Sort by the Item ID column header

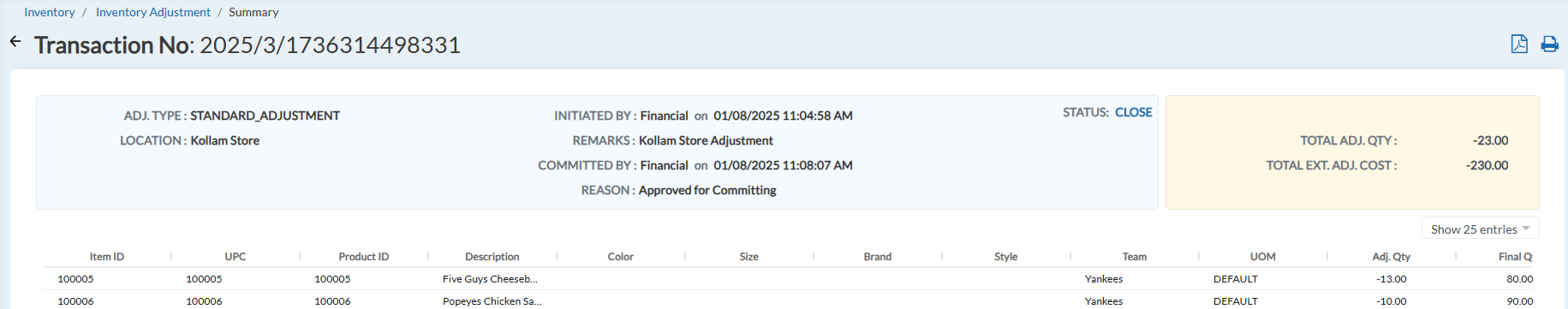coord(107,256)
